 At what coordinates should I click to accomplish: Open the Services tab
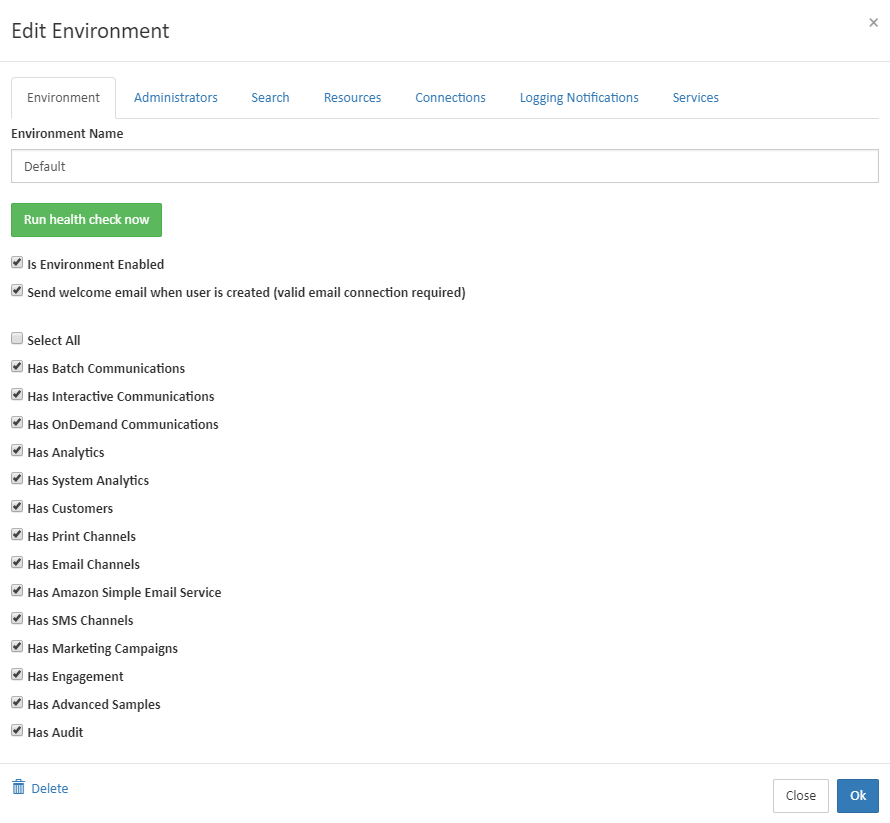point(695,98)
